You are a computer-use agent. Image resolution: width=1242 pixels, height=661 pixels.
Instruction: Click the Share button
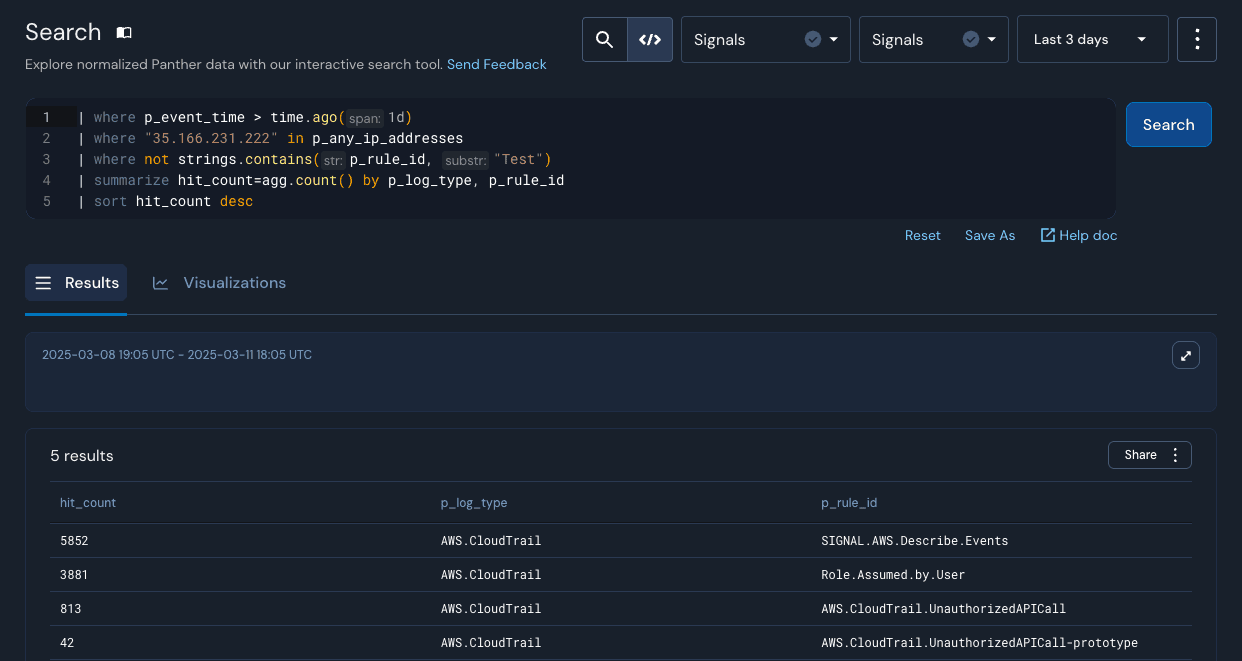[x=1150, y=455]
